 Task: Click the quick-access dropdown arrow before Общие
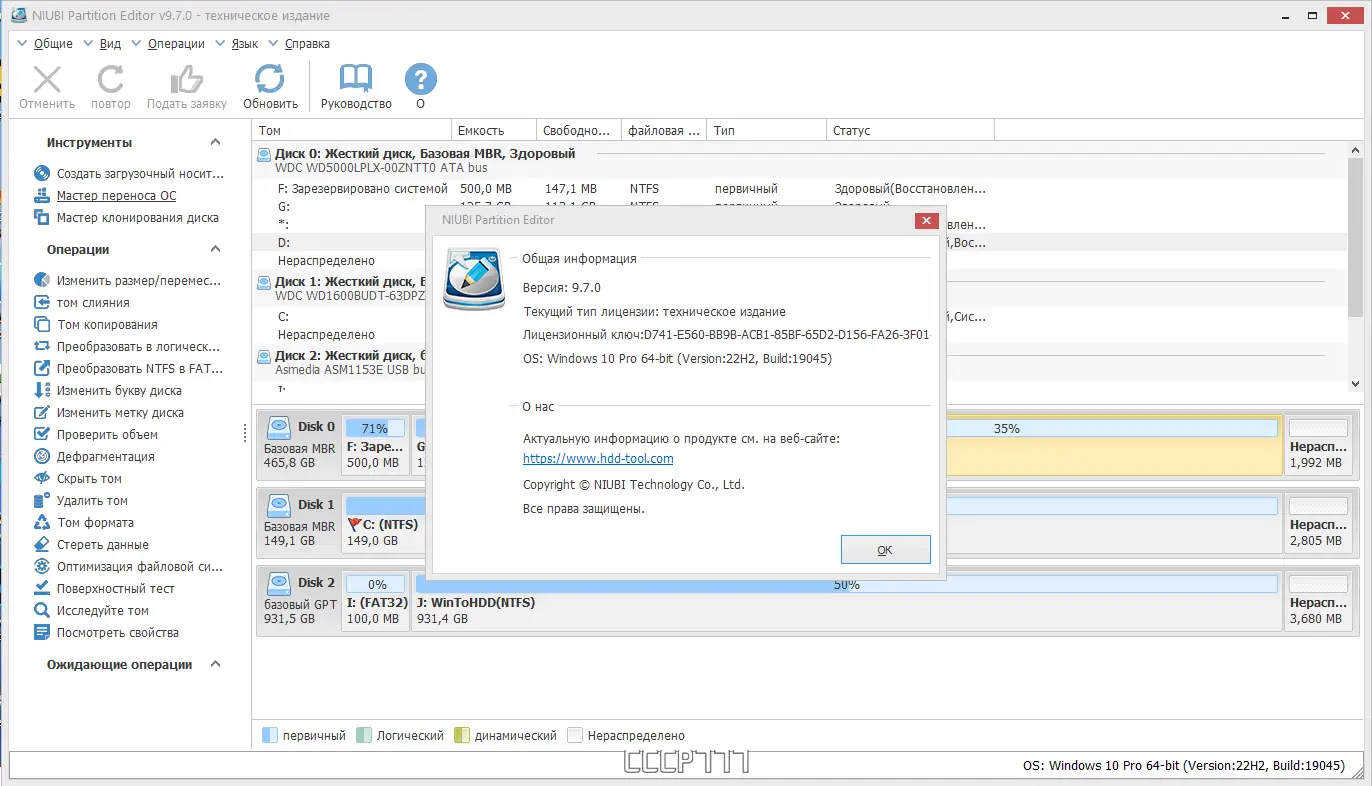[21, 44]
